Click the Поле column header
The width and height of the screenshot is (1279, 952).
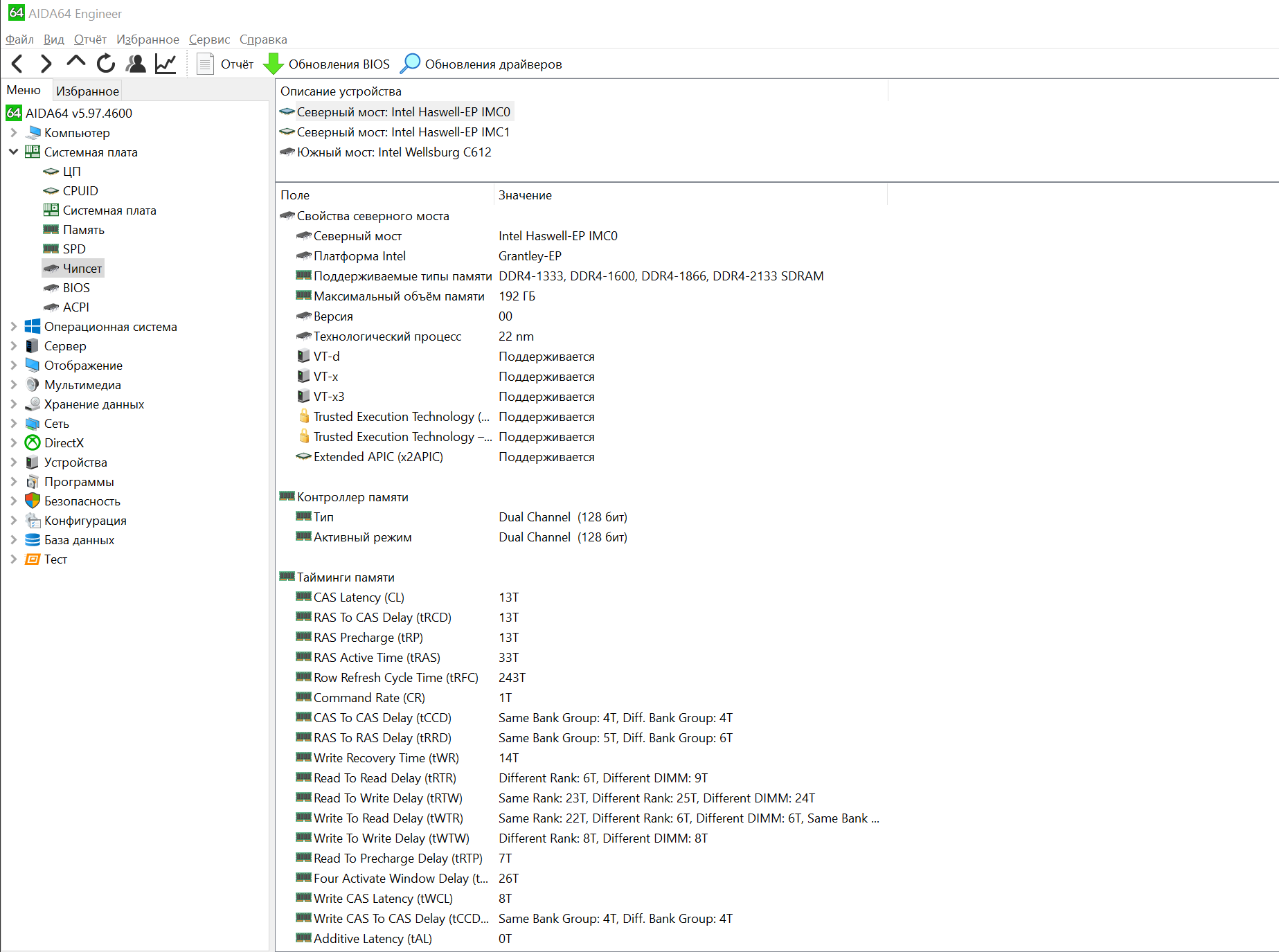pos(385,195)
